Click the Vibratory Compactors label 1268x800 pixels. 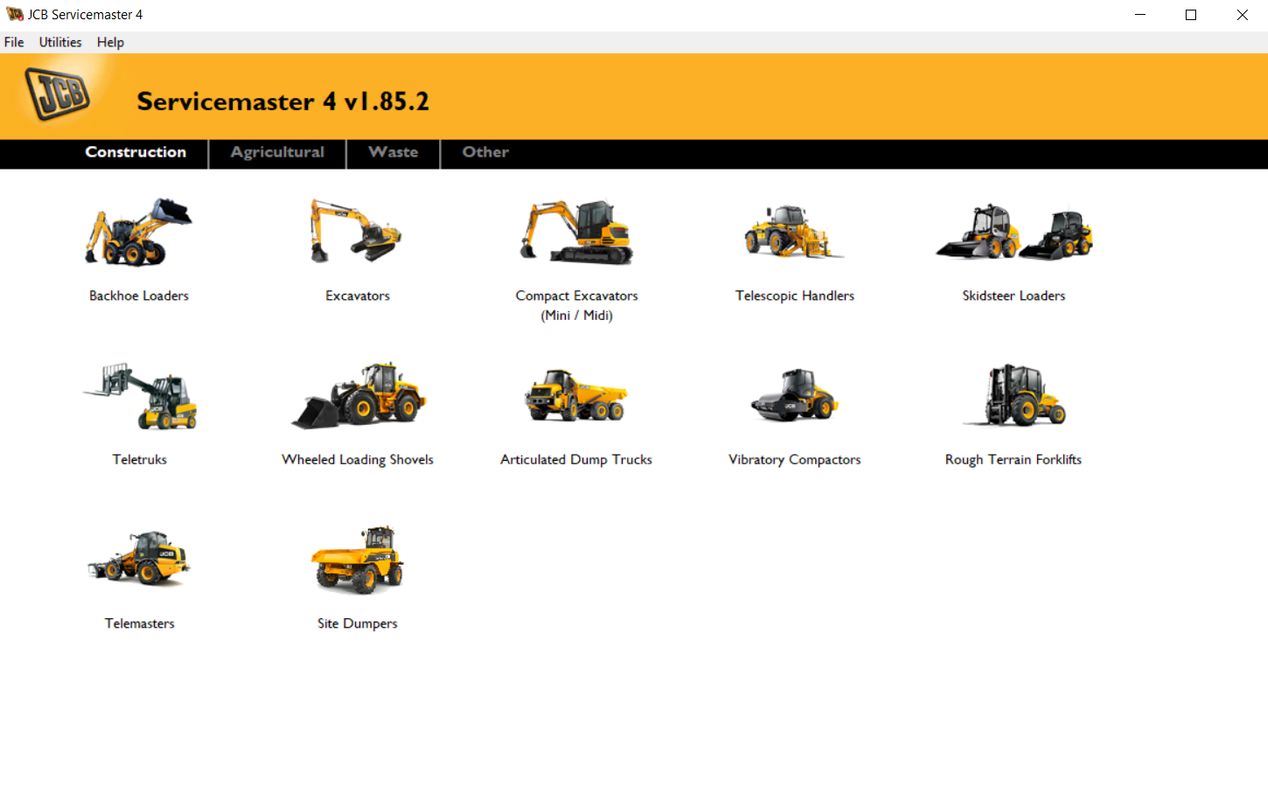(x=795, y=460)
